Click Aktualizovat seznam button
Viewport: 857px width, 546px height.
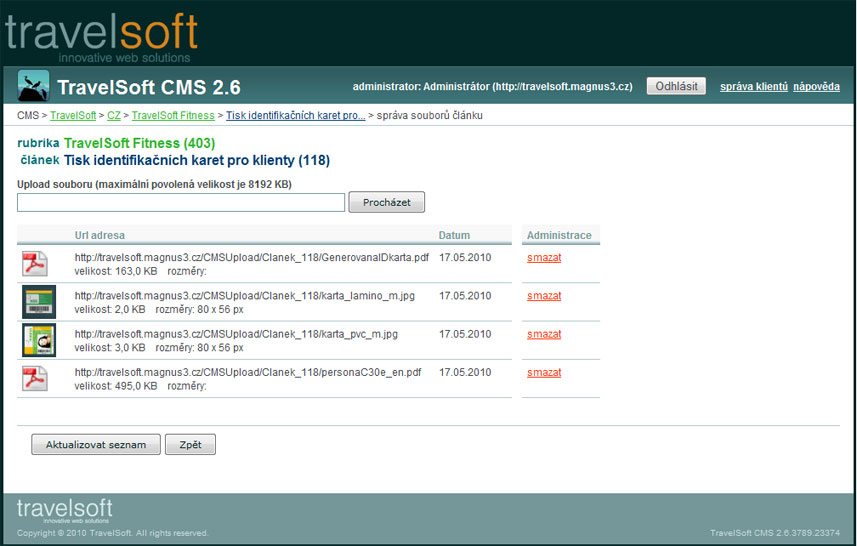(96, 444)
